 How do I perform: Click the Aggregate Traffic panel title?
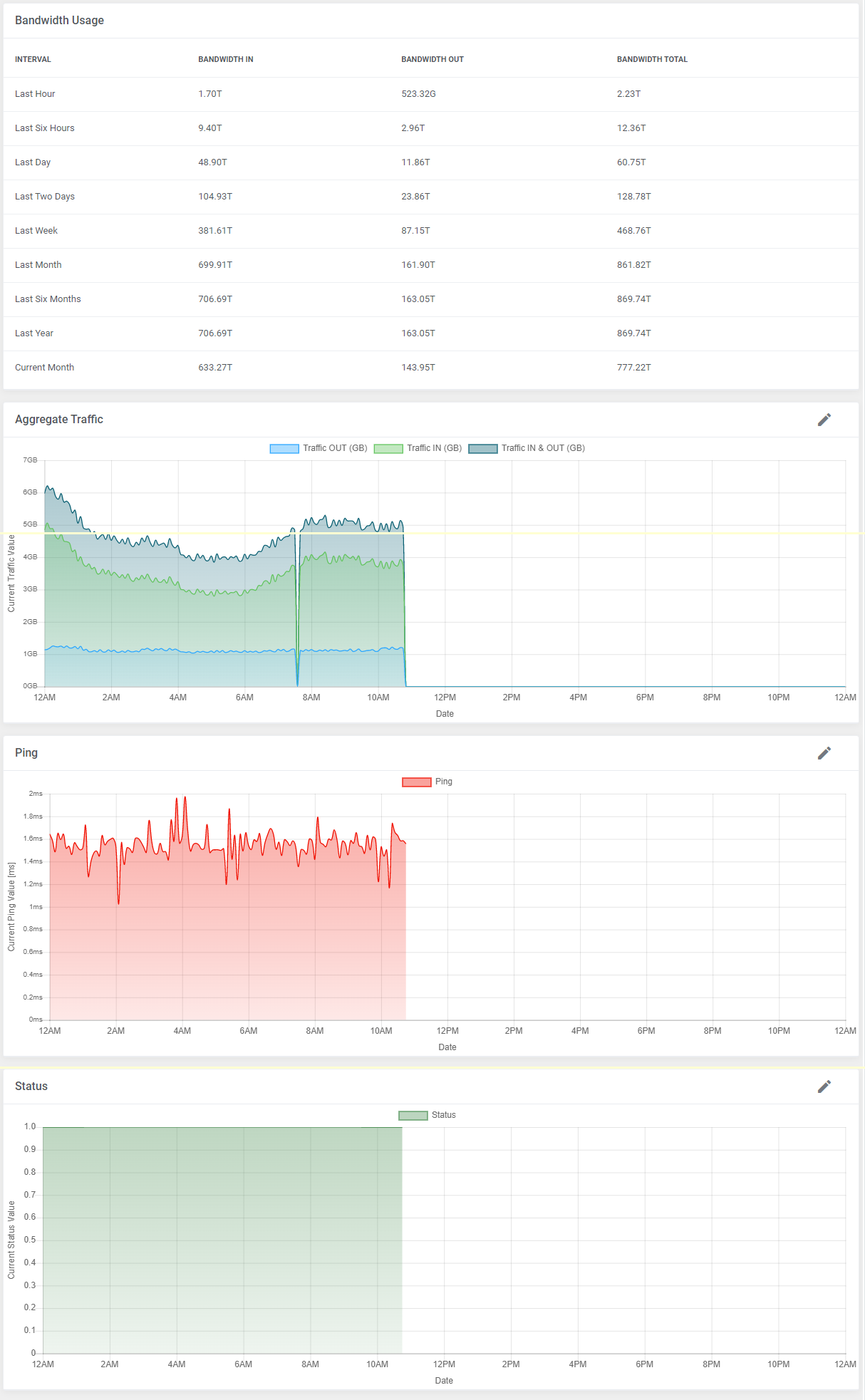pos(59,420)
